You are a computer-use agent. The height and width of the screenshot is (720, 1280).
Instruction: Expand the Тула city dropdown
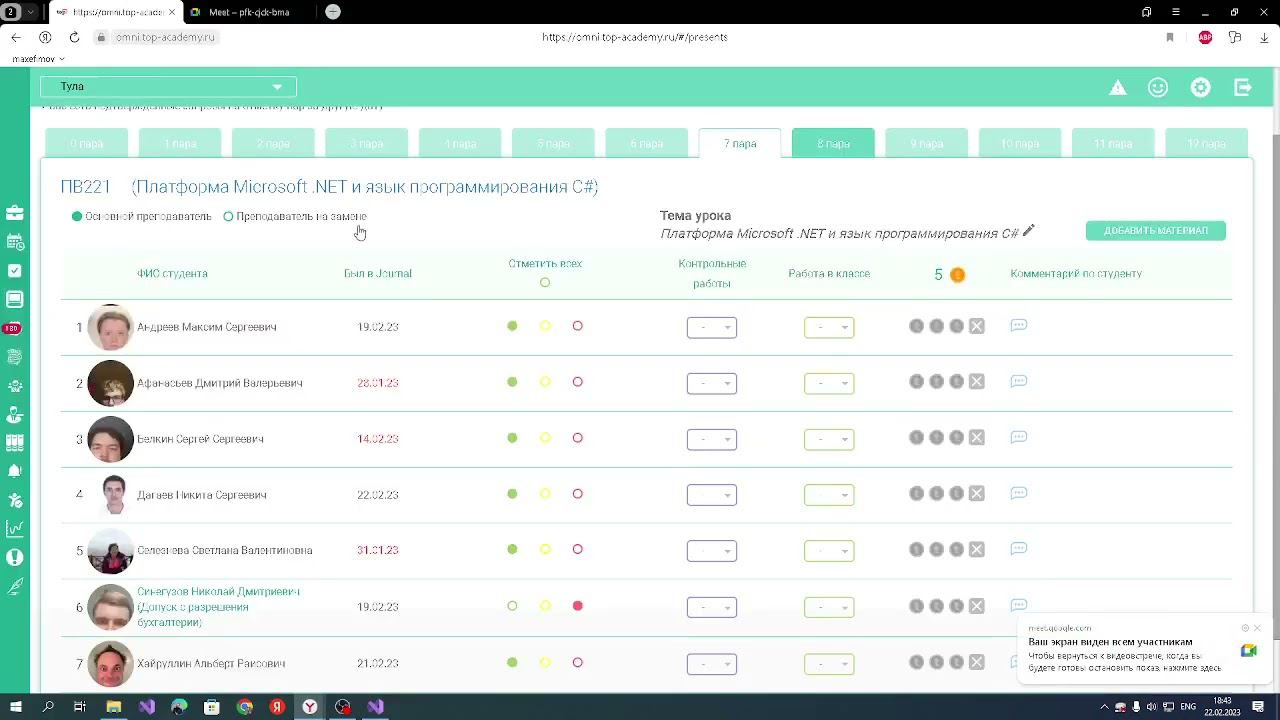tap(168, 87)
